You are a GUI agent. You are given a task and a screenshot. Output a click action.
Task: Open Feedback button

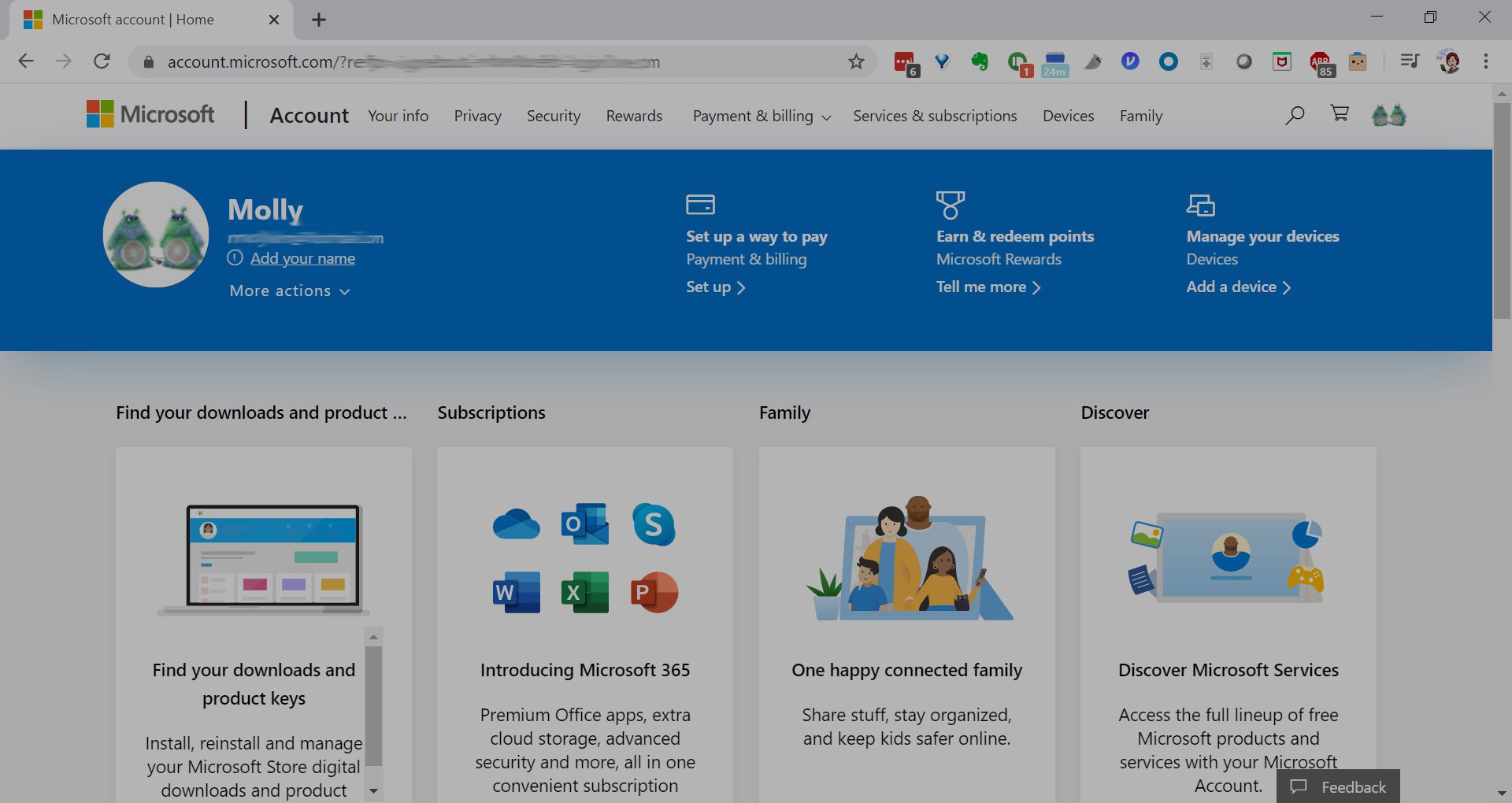click(1338, 786)
